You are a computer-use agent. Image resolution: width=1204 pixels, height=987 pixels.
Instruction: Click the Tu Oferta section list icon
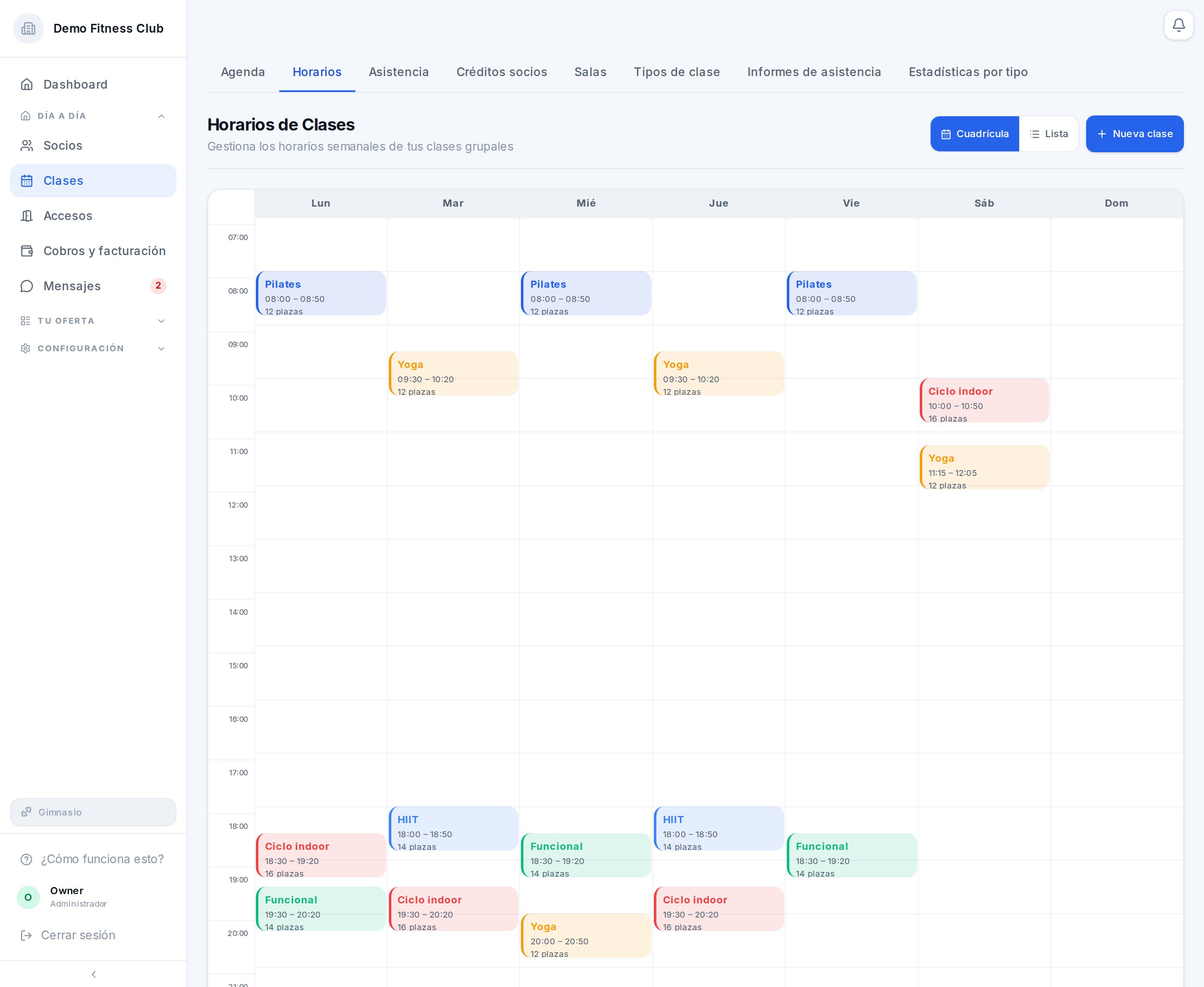26,321
